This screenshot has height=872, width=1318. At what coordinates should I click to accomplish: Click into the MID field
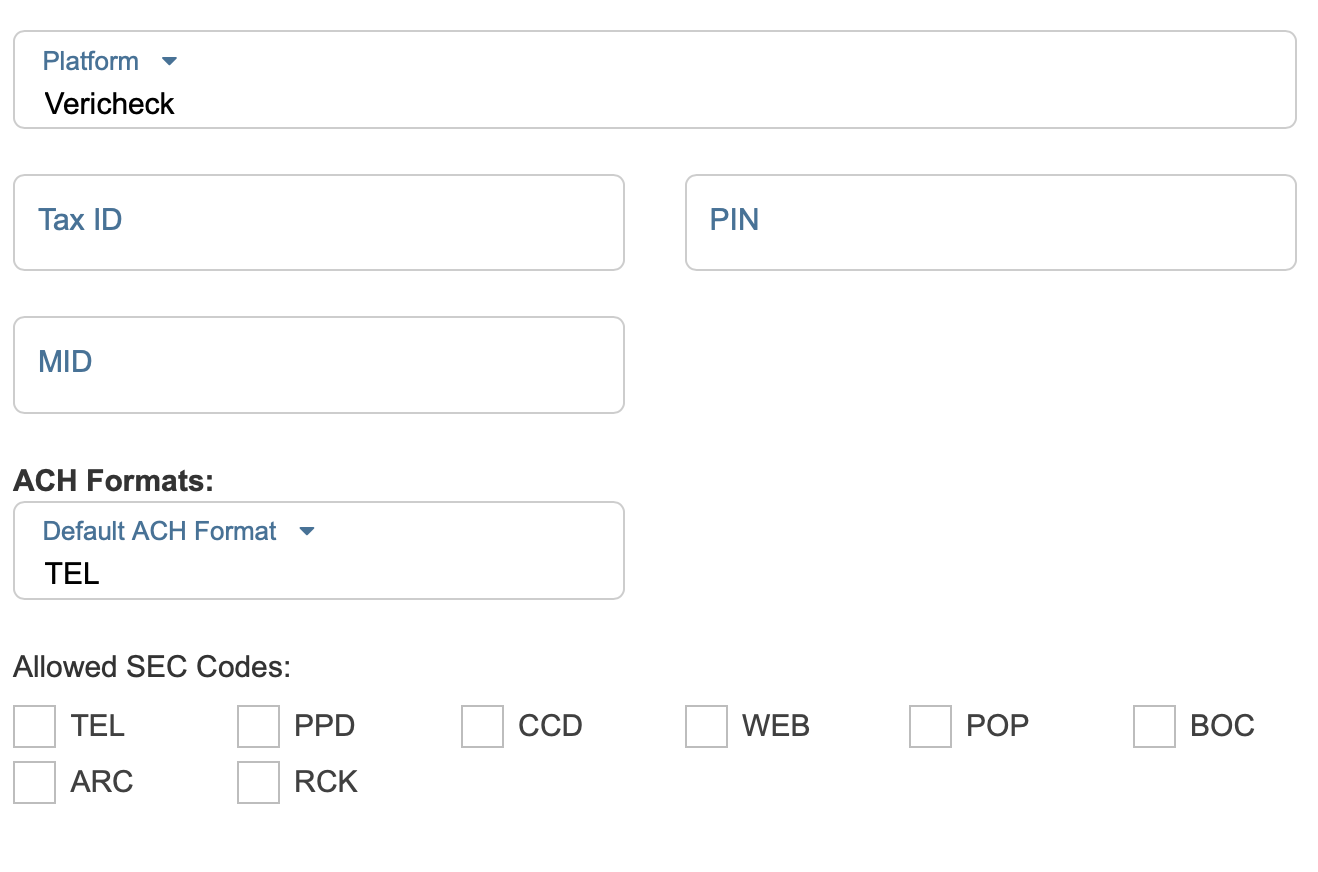pyautogui.click(x=318, y=364)
